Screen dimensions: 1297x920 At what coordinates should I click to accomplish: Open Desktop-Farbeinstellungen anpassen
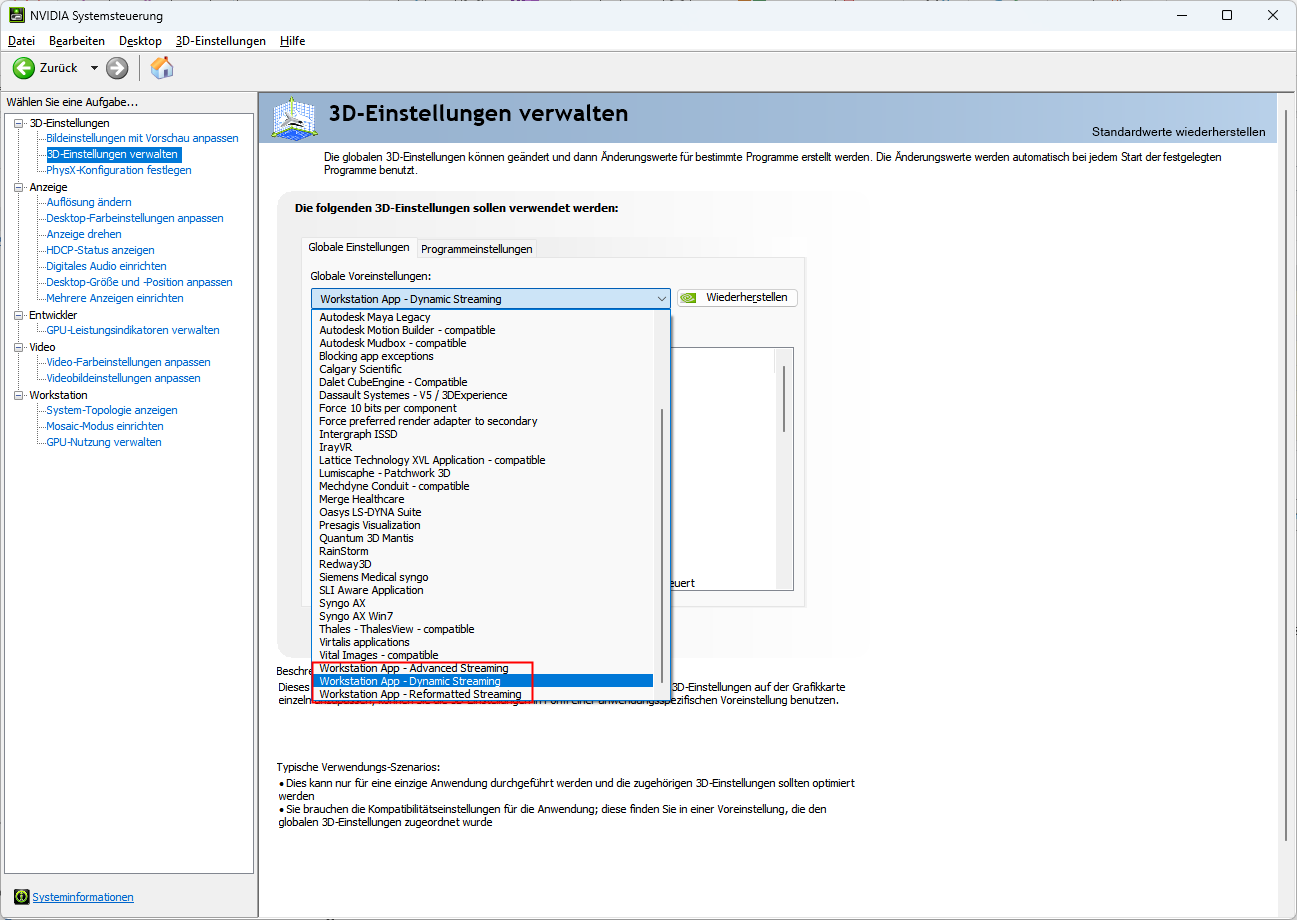(135, 218)
